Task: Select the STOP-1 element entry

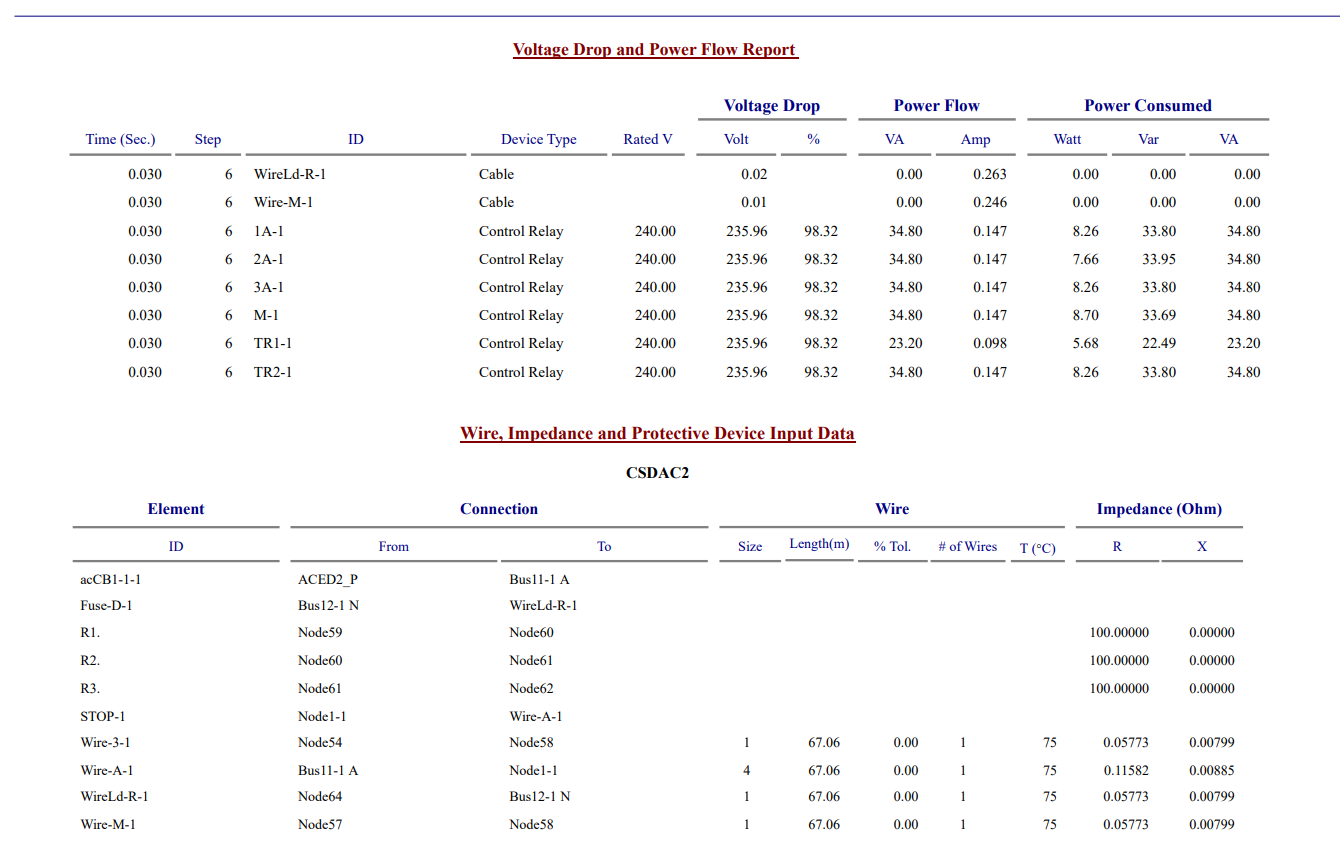Action: [103, 717]
